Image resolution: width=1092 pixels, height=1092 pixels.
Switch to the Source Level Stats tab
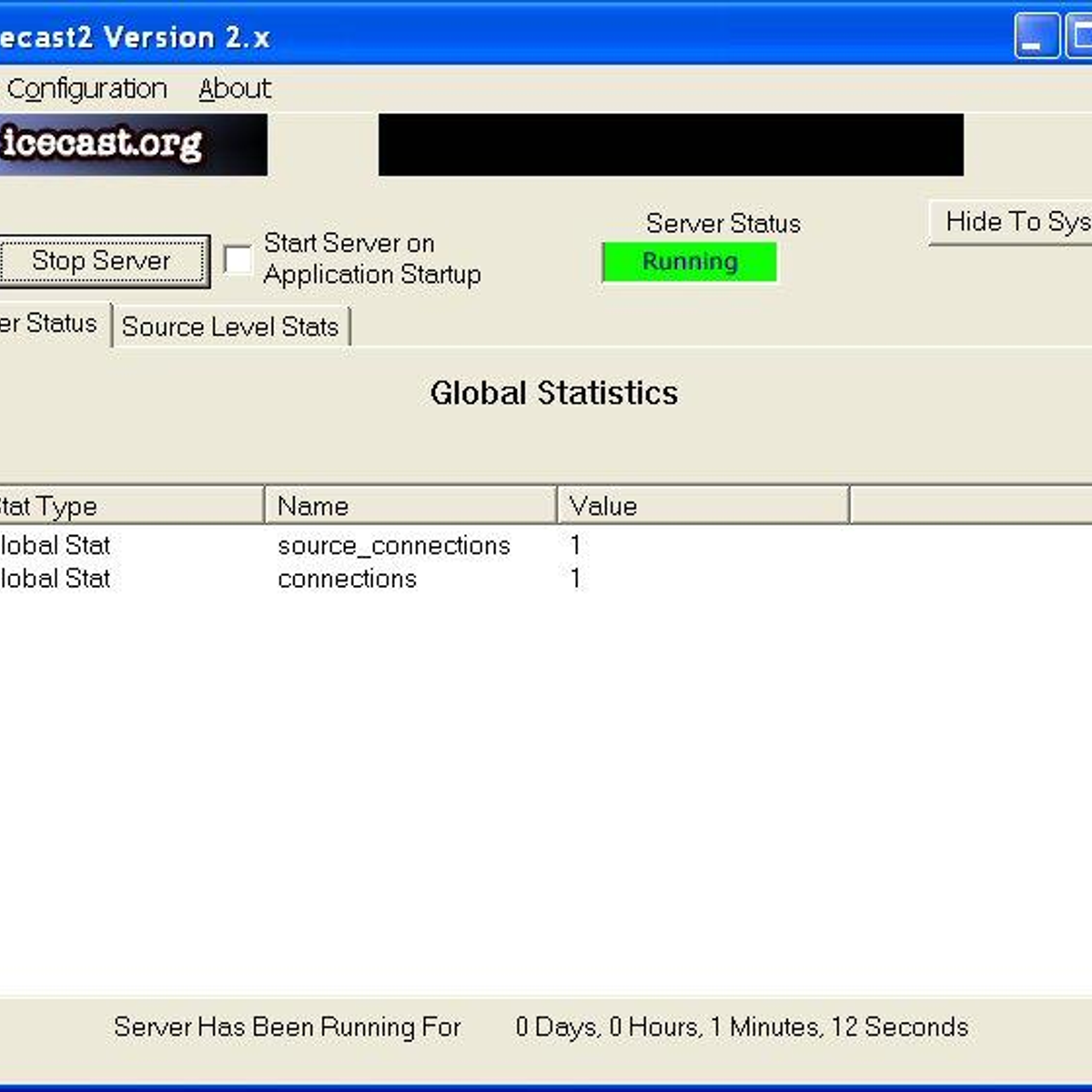(x=230, y=327)
